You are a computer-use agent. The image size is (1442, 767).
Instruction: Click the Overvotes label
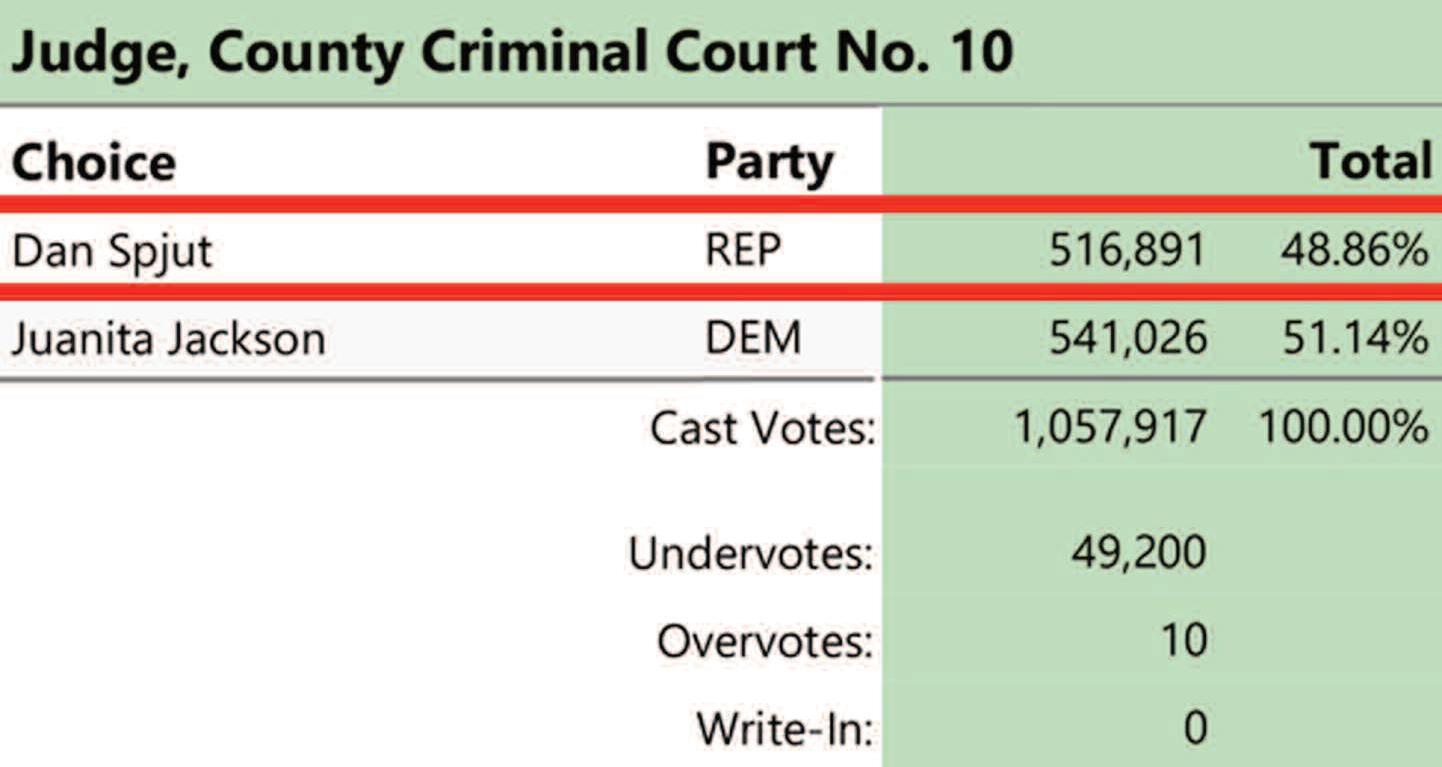(765, 641)
